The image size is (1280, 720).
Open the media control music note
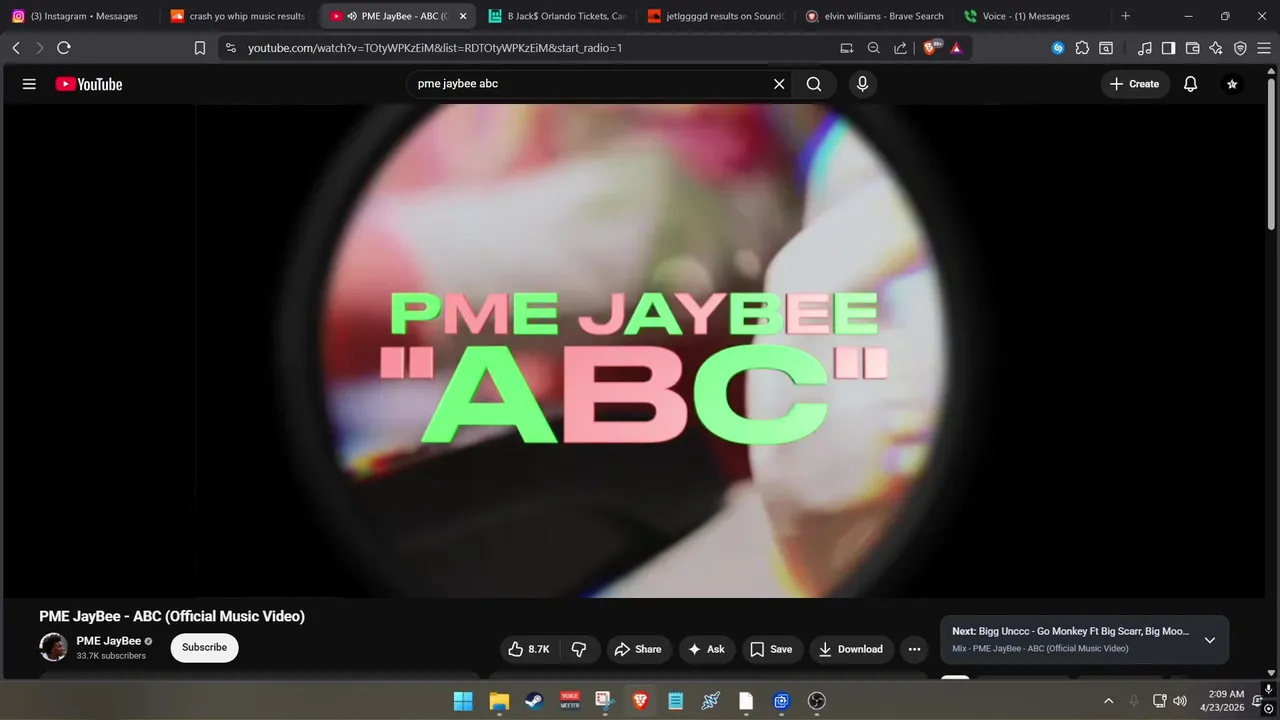[x=1145, y=48]
